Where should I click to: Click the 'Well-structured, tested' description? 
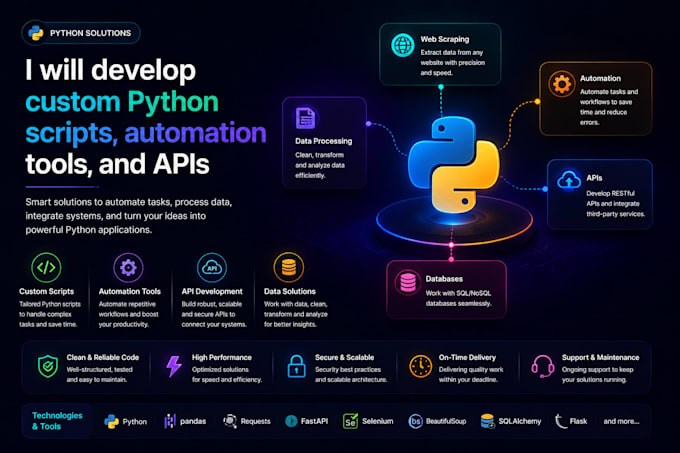pyautogui.click(x=99, y=375)
